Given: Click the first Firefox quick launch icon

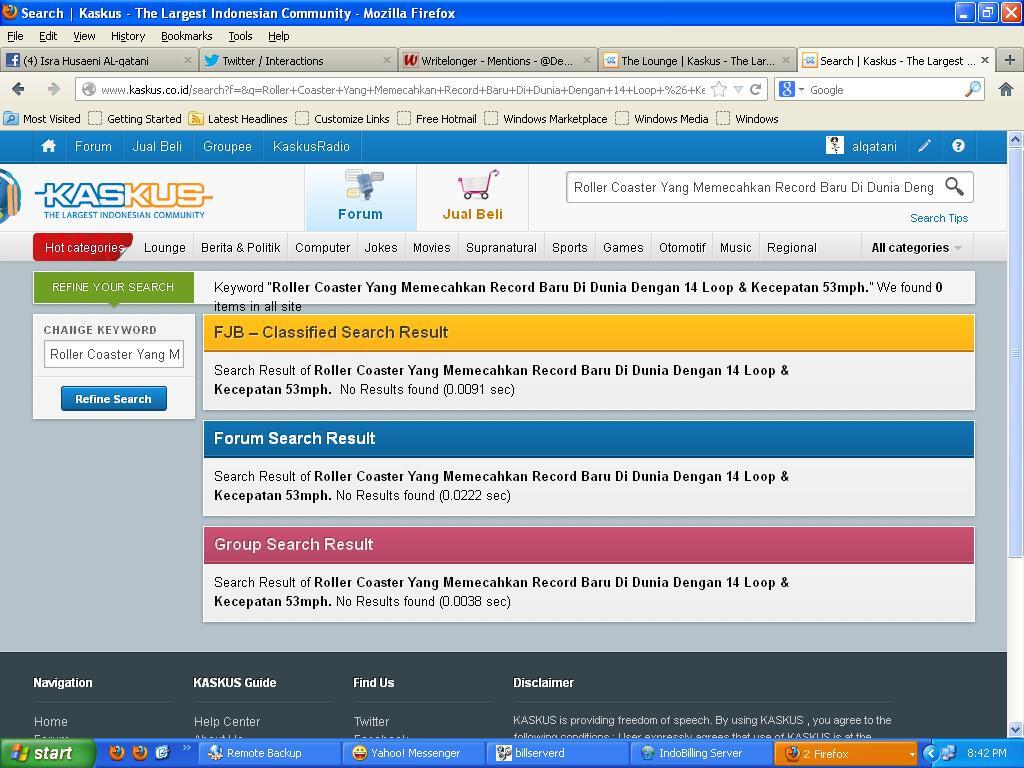Looking at the screenshot, I should click(117, 753).
